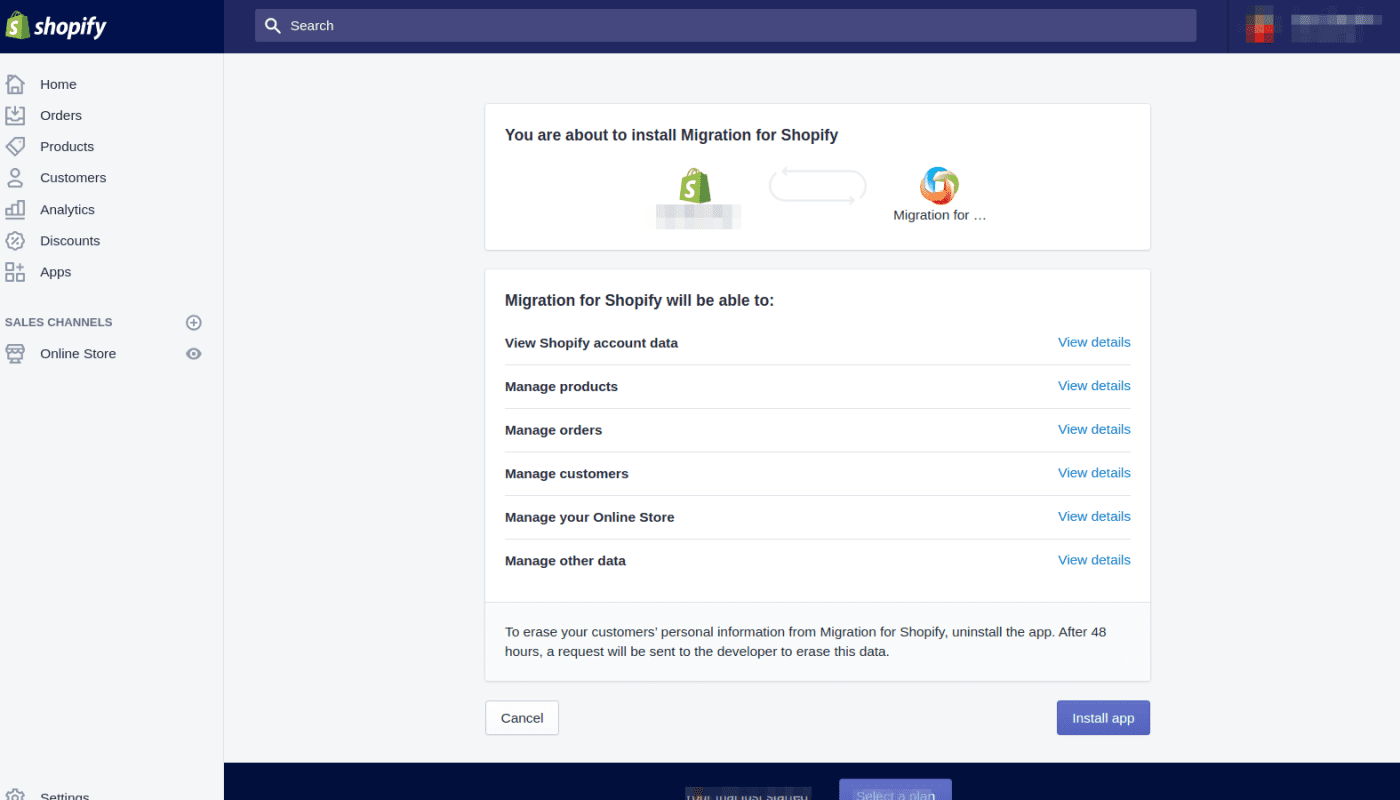Click 'You are about to install' heading

[x=671, y=135]
